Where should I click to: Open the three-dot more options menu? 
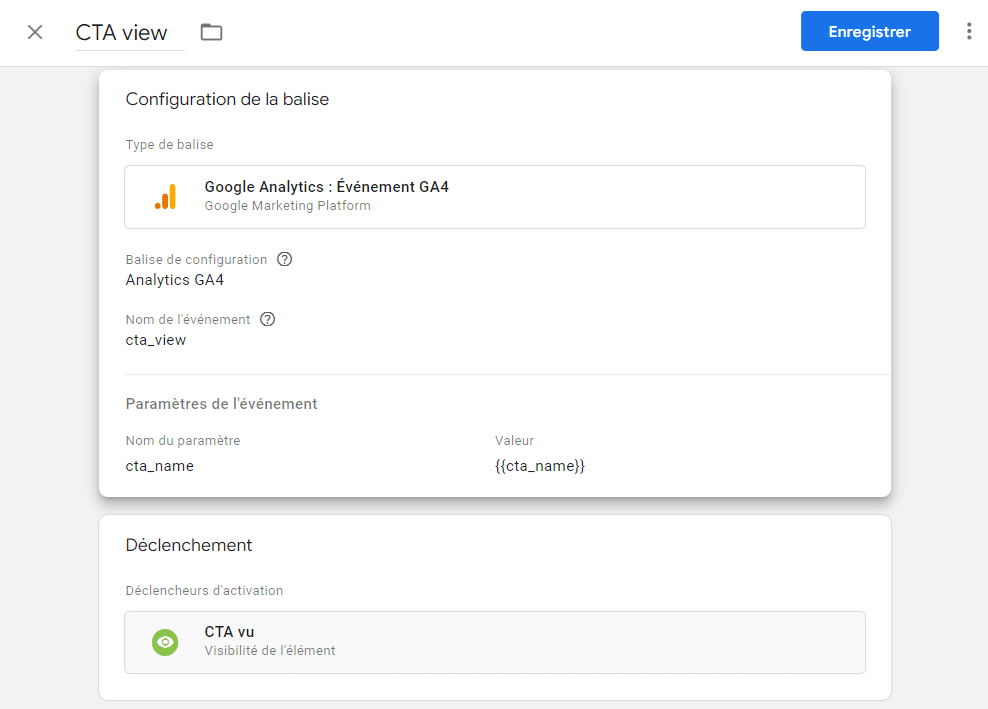coord(968,31)
